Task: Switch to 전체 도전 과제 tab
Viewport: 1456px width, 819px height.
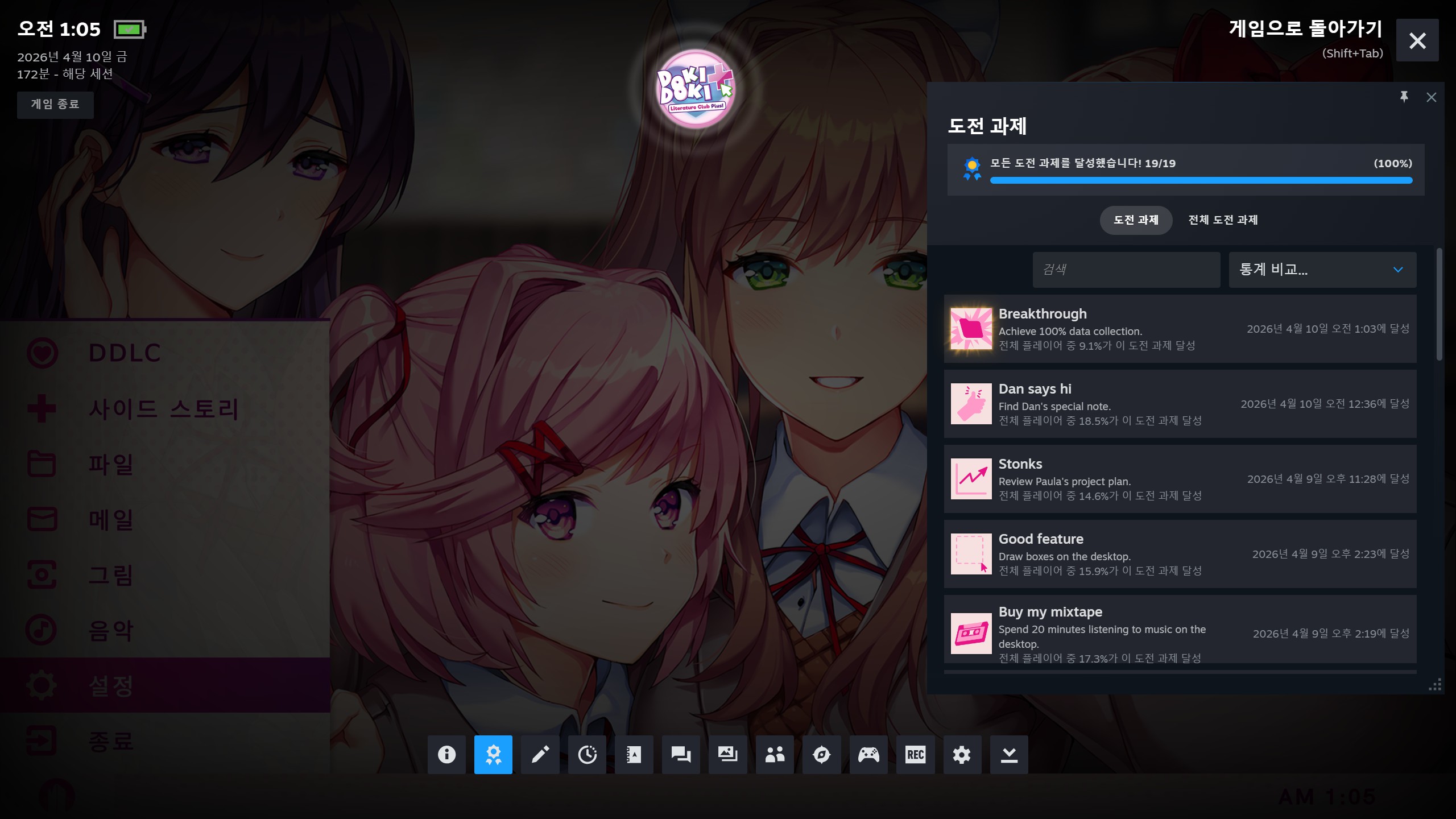Action: [x=1223, y=220]
